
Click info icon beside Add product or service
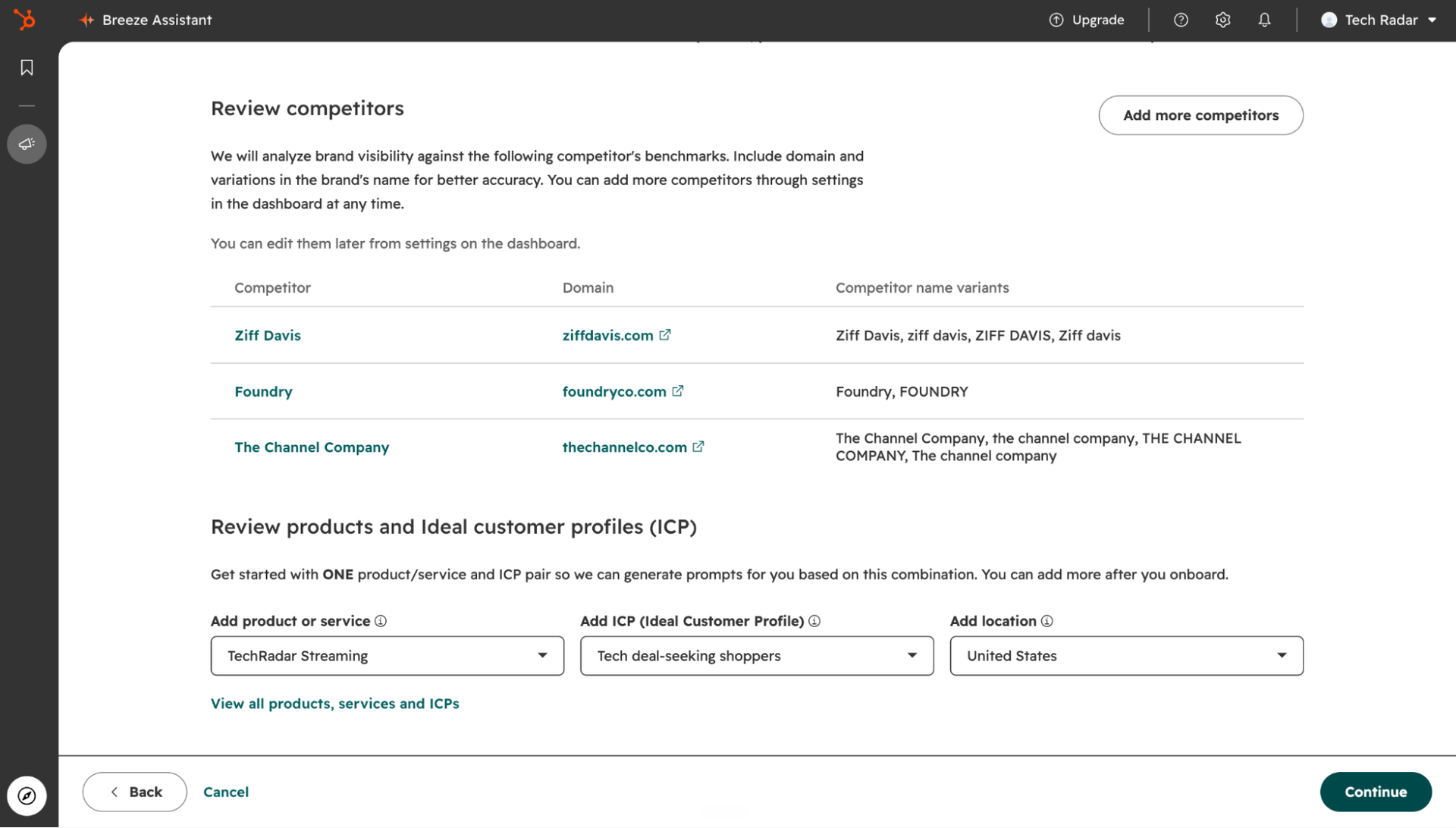pos(381,621)
